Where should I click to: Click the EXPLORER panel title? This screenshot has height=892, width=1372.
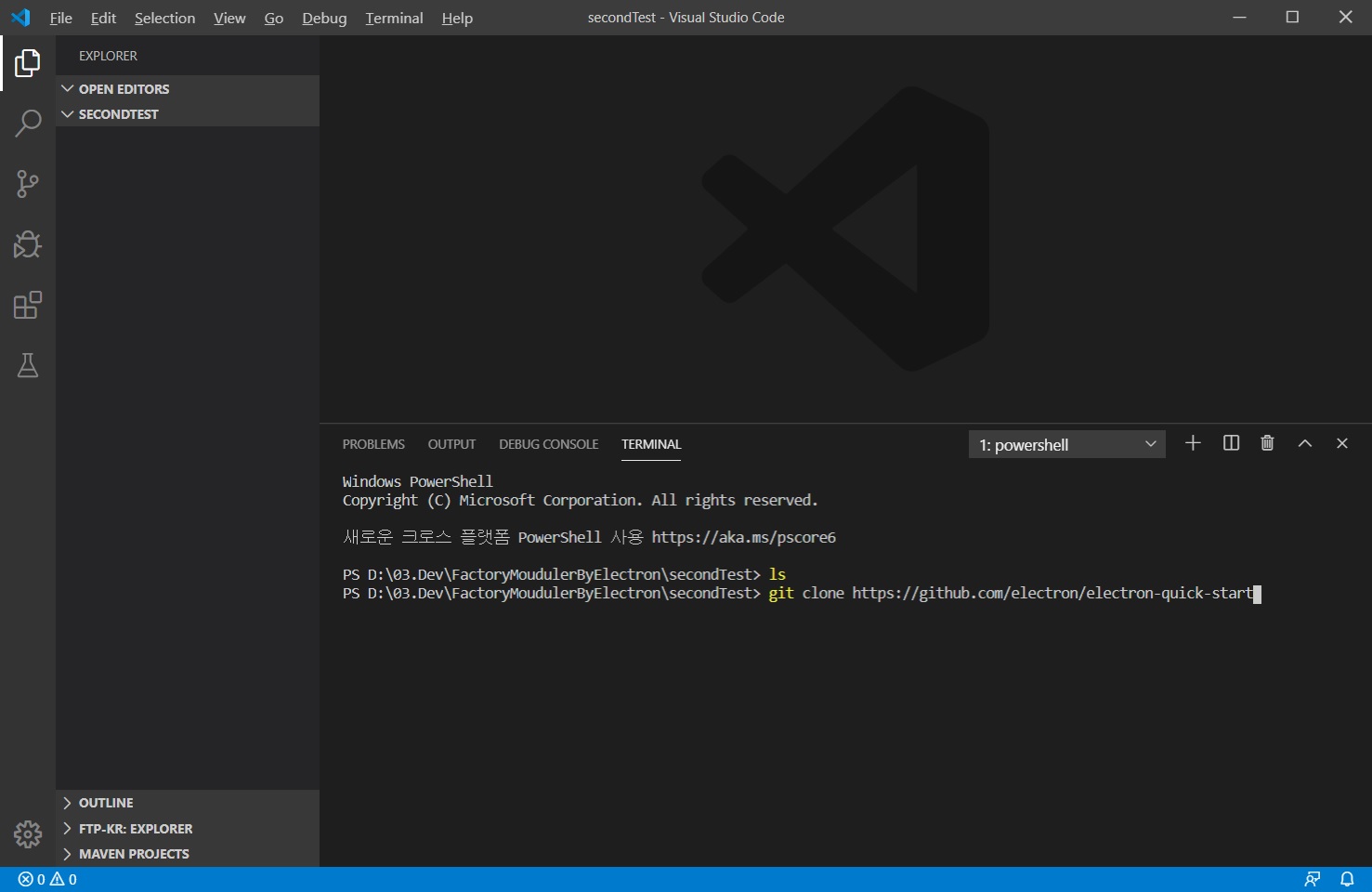coord(108,56)
